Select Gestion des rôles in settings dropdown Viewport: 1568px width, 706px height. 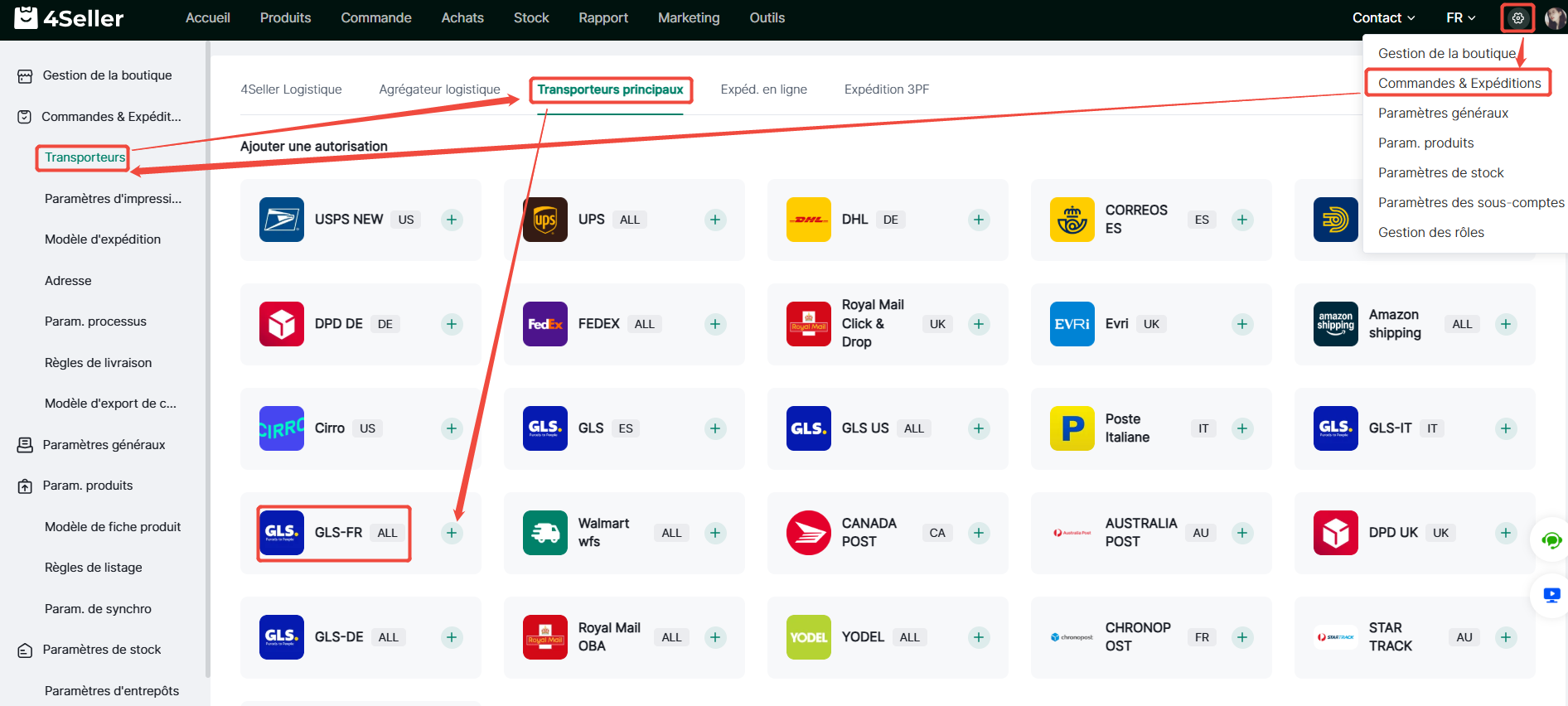1431,232
